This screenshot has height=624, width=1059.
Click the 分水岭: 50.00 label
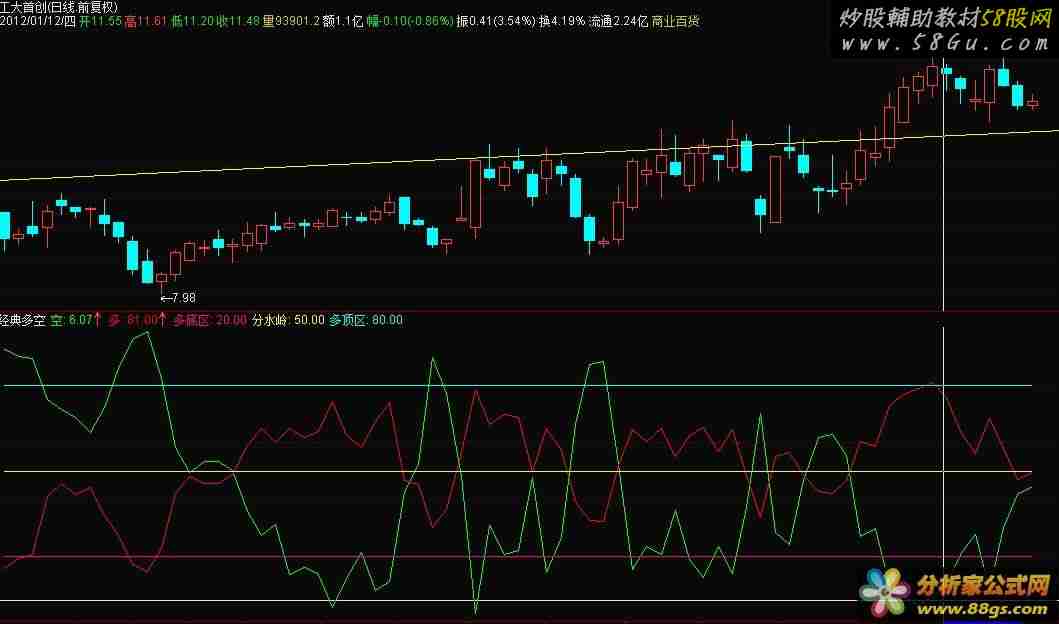coord(288,320)
